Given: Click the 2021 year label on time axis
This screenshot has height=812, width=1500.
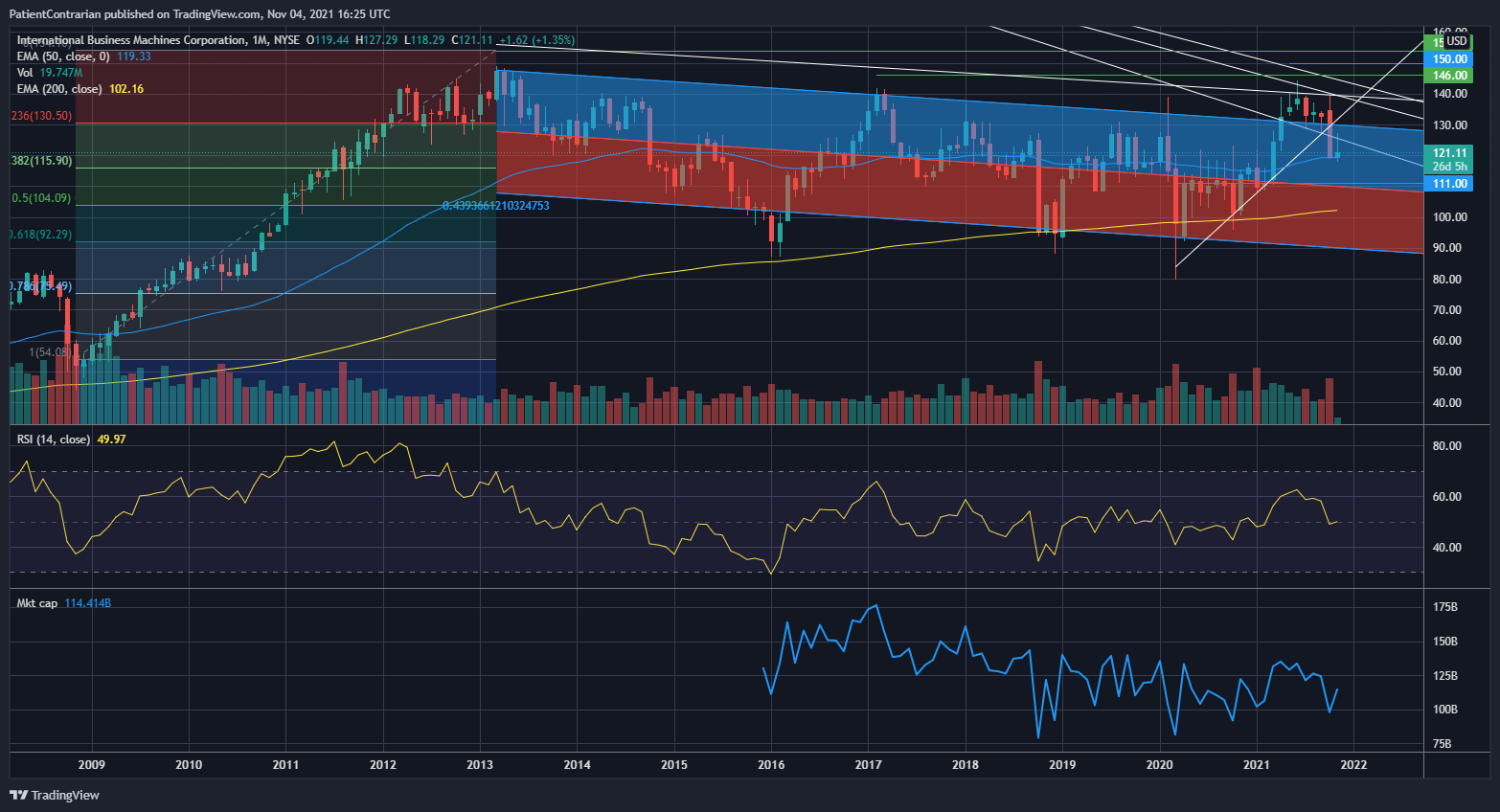Looking at the screenshot, I should coord(1257,765).
